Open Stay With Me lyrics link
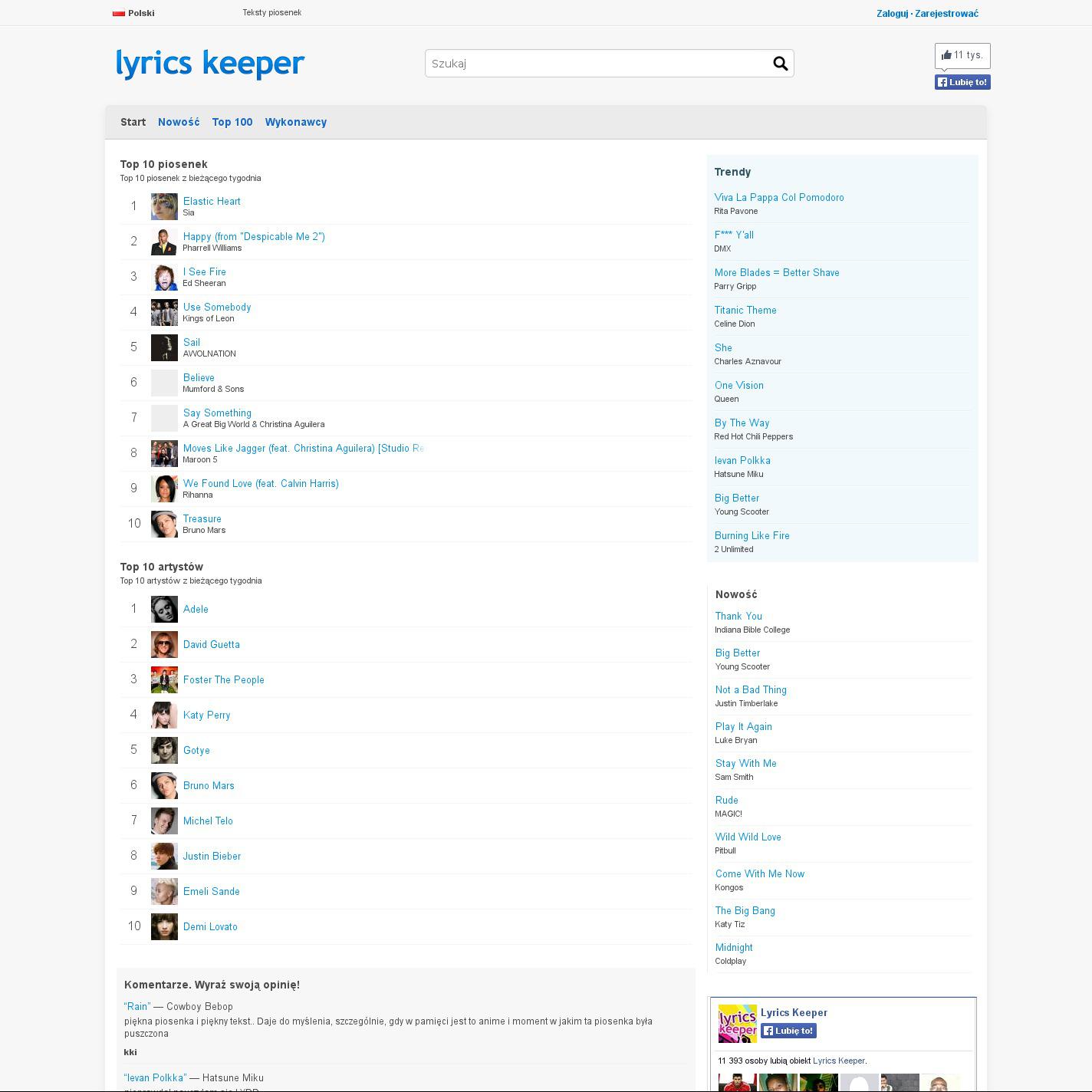The image size is (1092, 1092). [x=745, y=764]
